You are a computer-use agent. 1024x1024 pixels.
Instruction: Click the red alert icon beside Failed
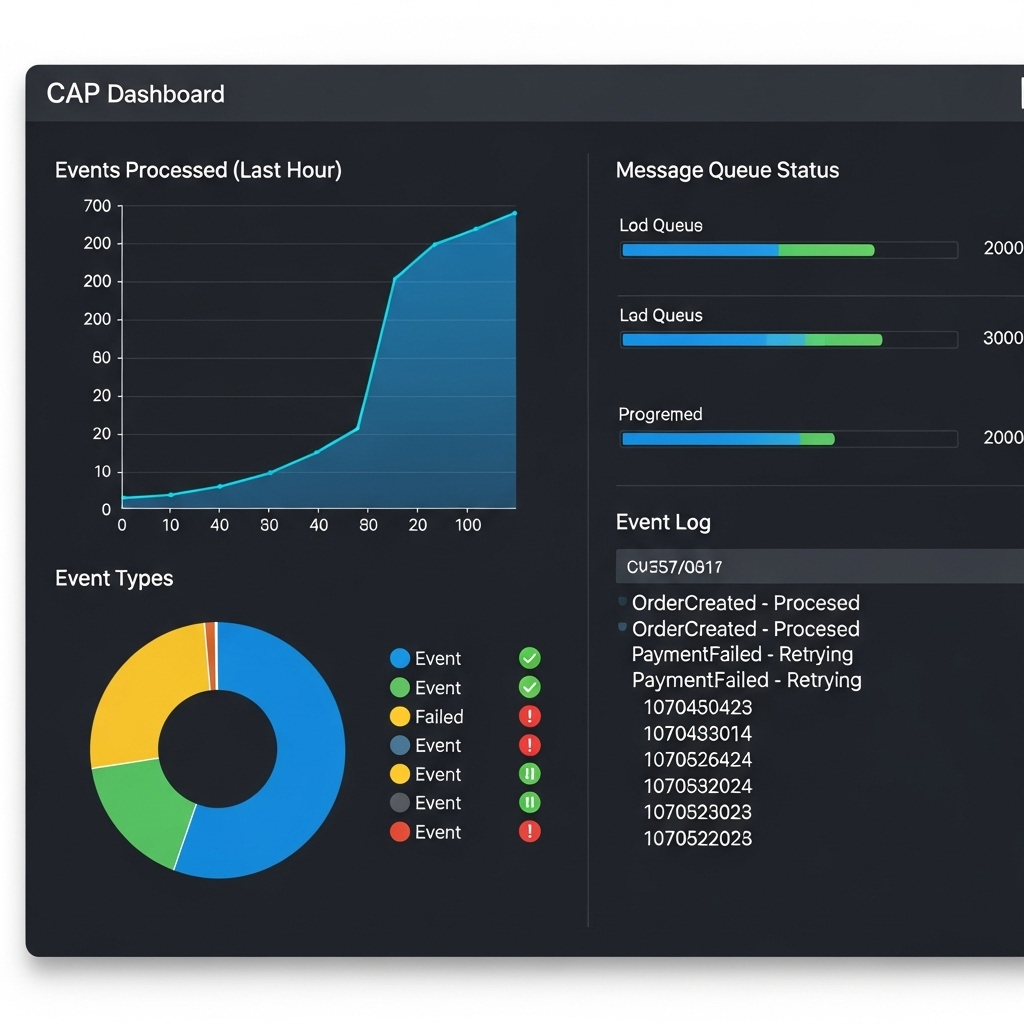pos(530,716)
